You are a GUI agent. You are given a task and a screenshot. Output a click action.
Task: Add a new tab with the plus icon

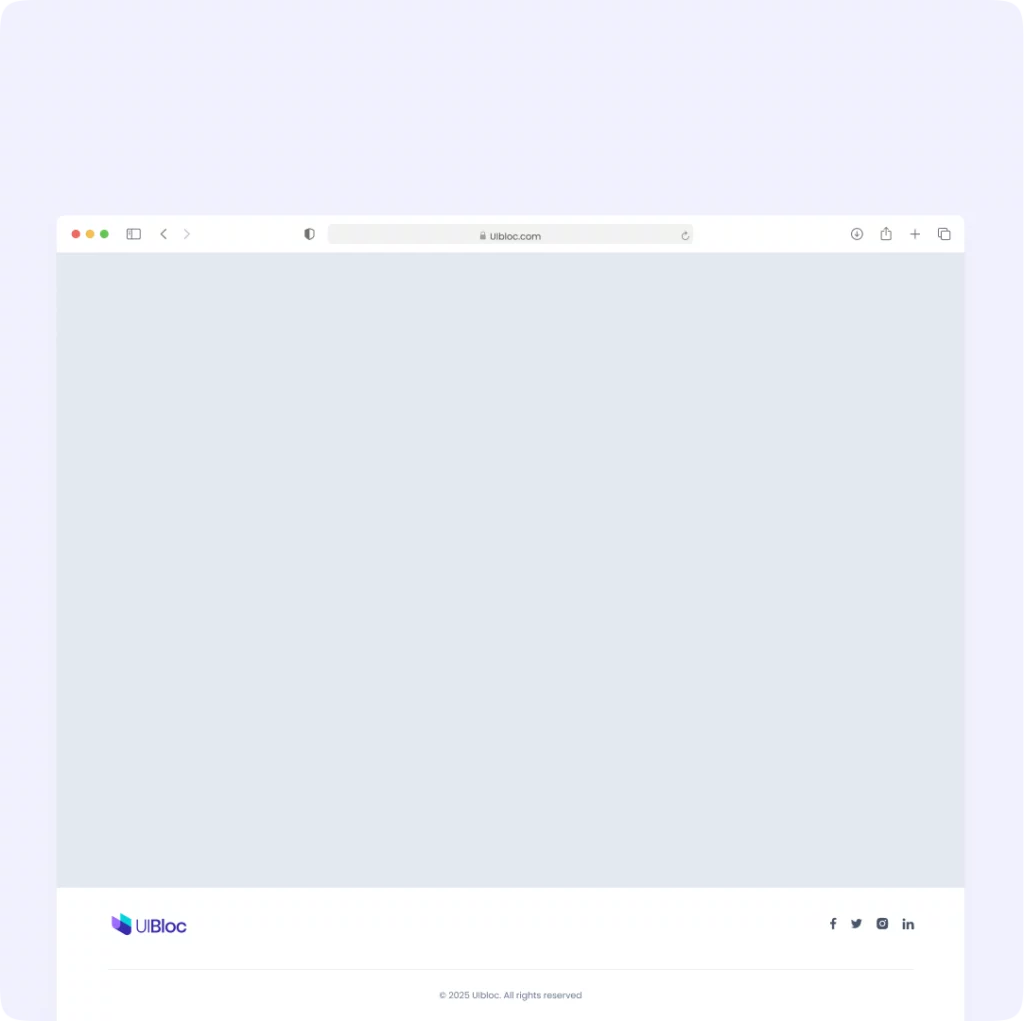tap(915, 234)
